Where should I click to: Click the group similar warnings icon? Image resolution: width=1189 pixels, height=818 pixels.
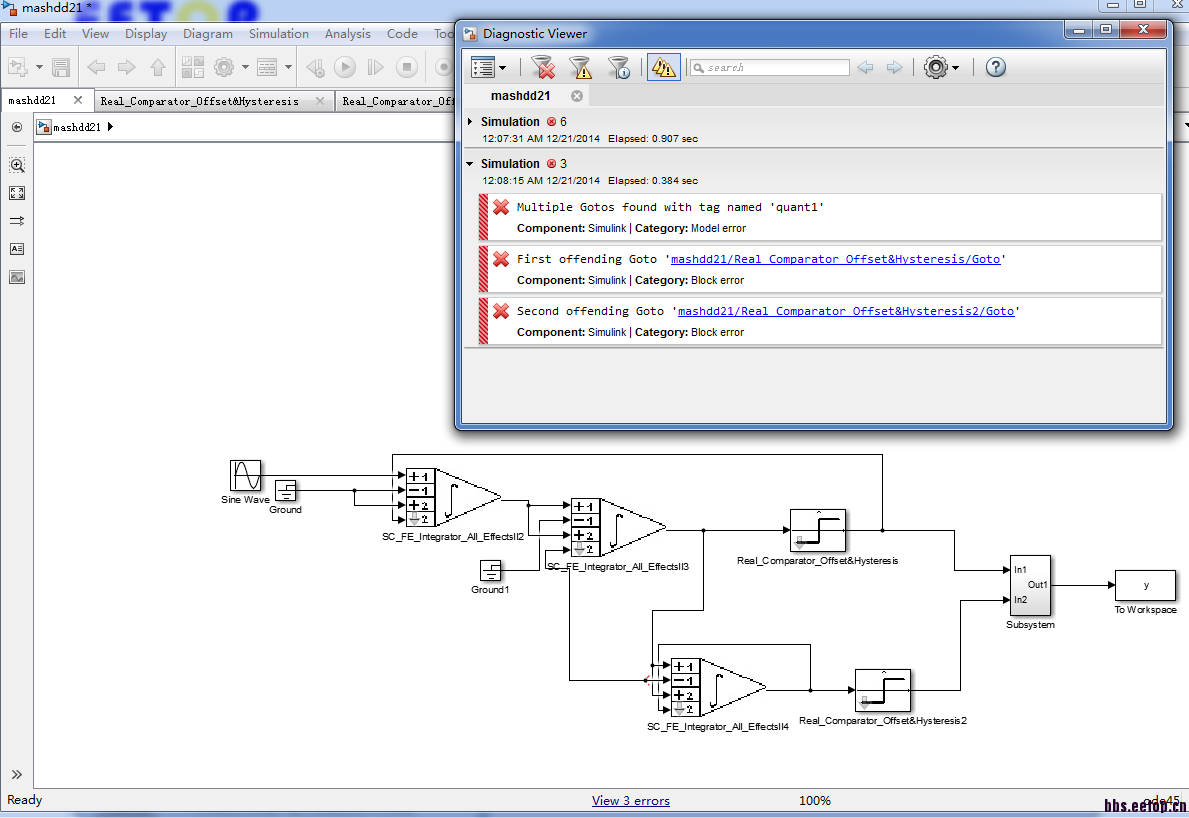(x=663, y=67)
